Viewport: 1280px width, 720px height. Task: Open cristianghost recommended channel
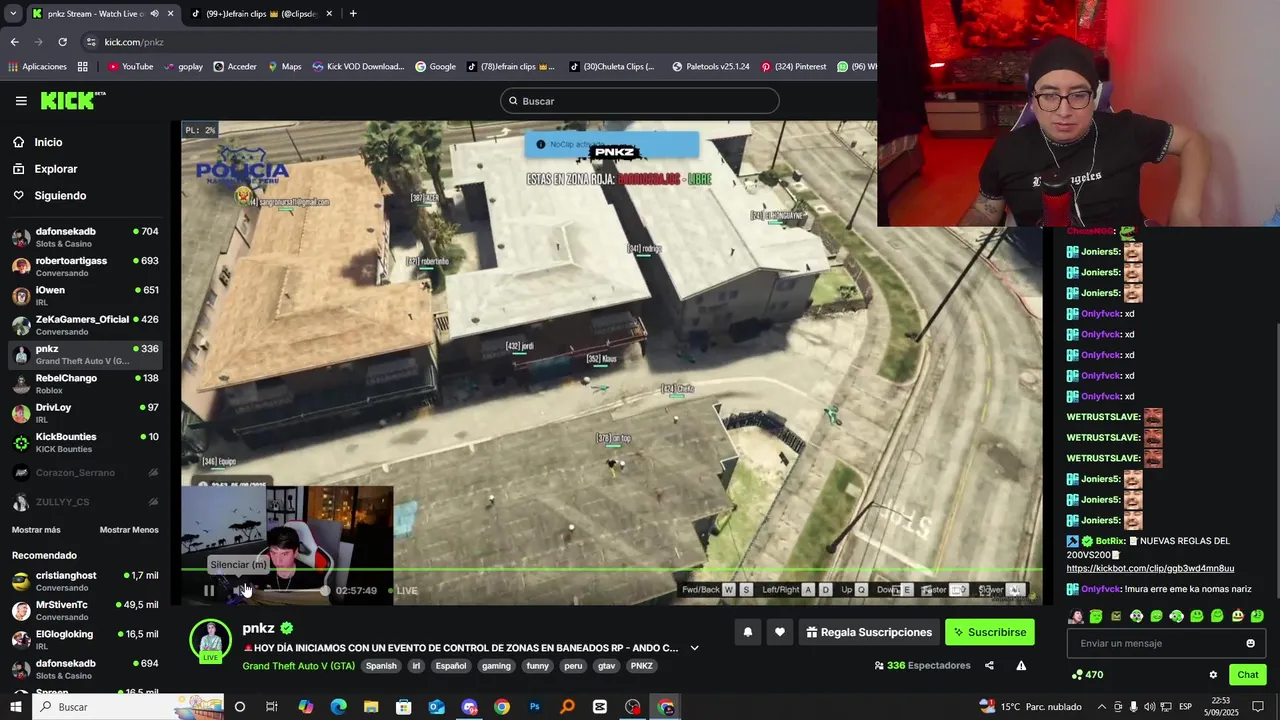(85, 581)
